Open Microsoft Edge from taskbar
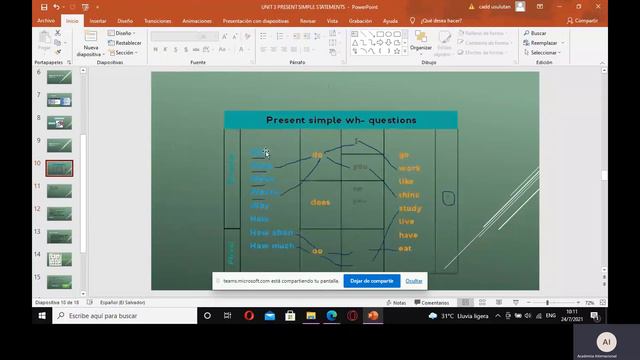 pos(331,316)
